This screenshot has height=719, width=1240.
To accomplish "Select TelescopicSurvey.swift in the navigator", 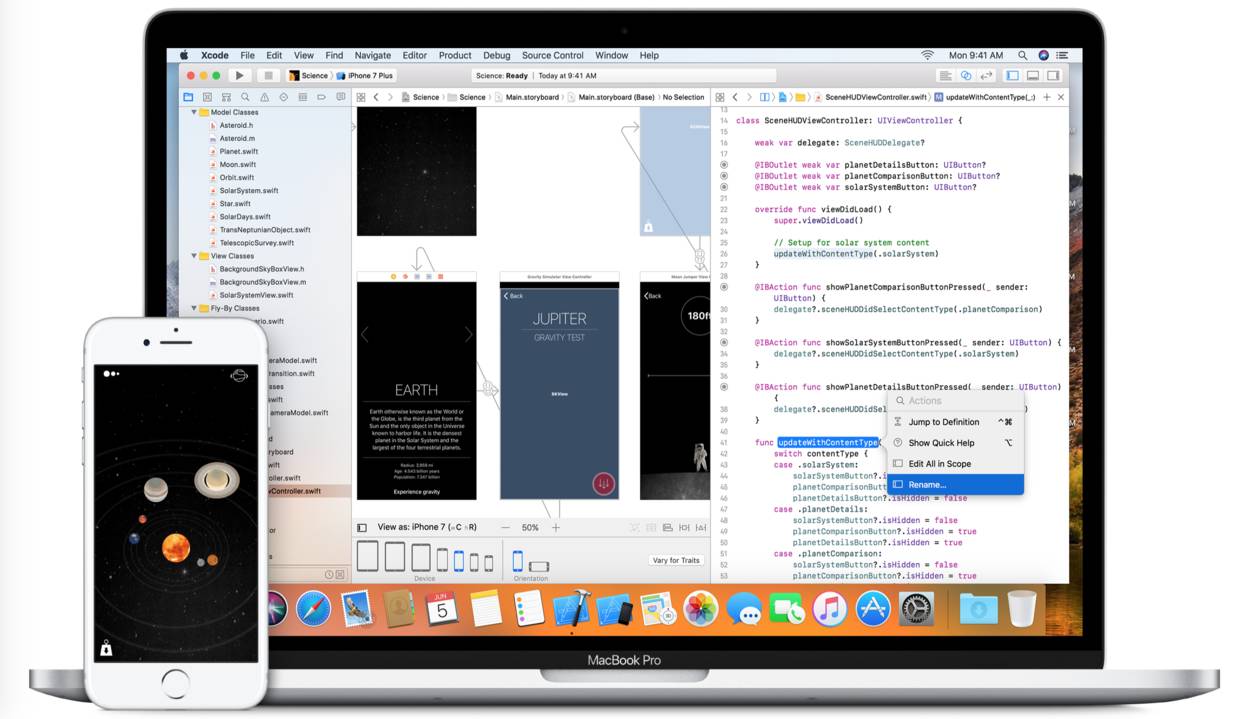I will [256, 242].
